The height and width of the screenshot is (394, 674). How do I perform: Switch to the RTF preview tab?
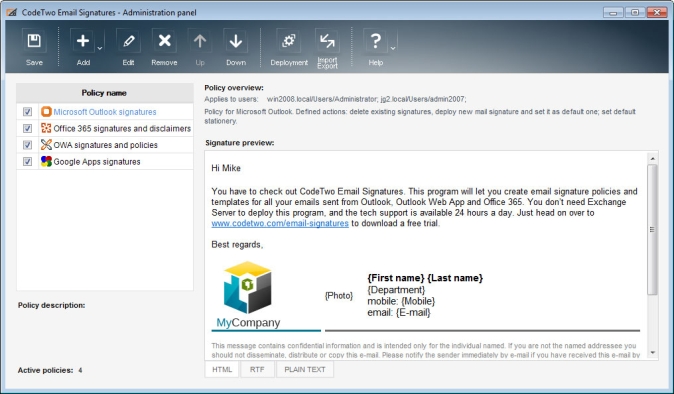[257, 370]
